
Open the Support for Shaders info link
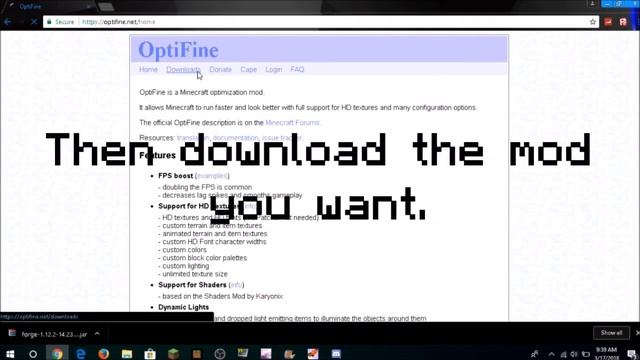coord(236,285)
